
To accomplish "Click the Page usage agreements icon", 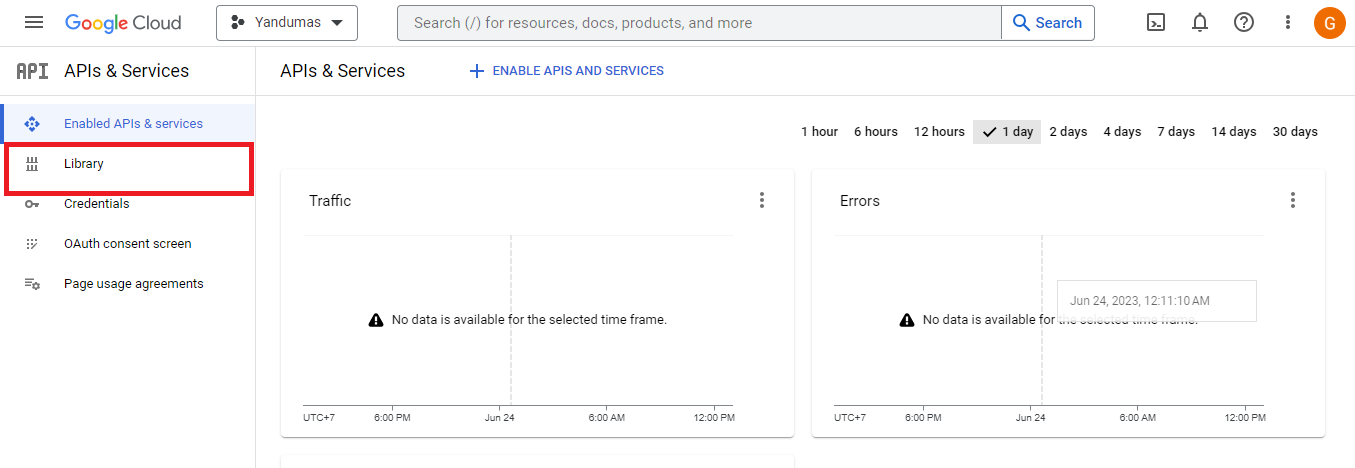I will coord(32,284).
